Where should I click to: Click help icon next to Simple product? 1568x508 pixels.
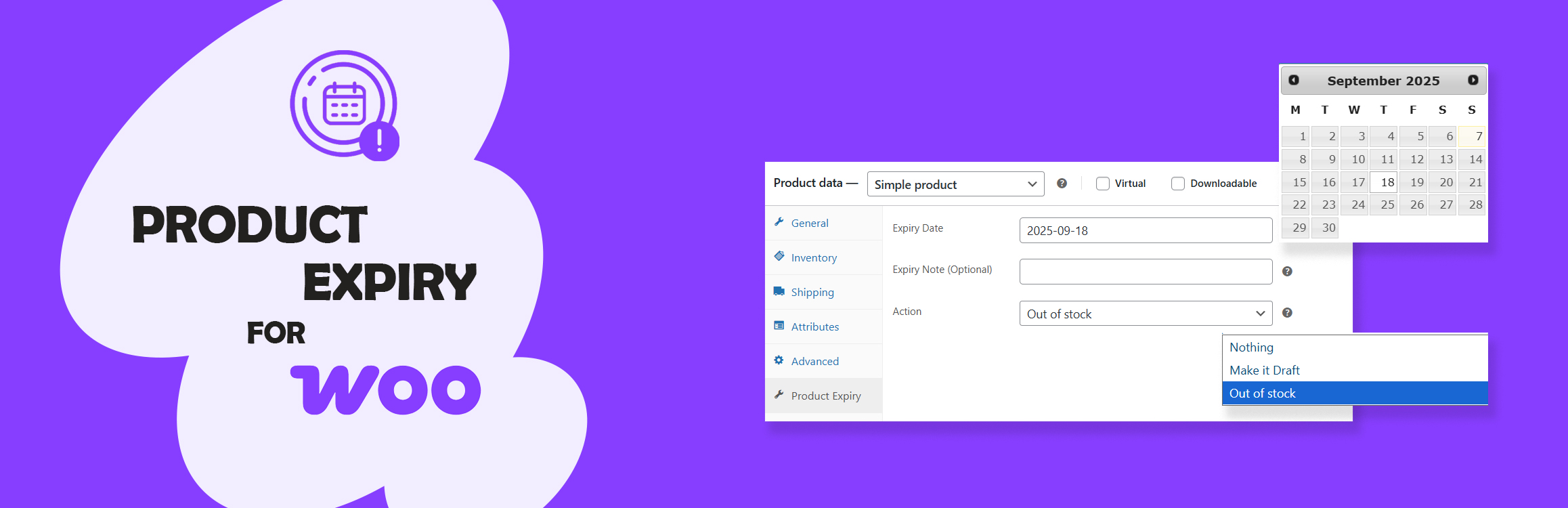coord(1062,184)
